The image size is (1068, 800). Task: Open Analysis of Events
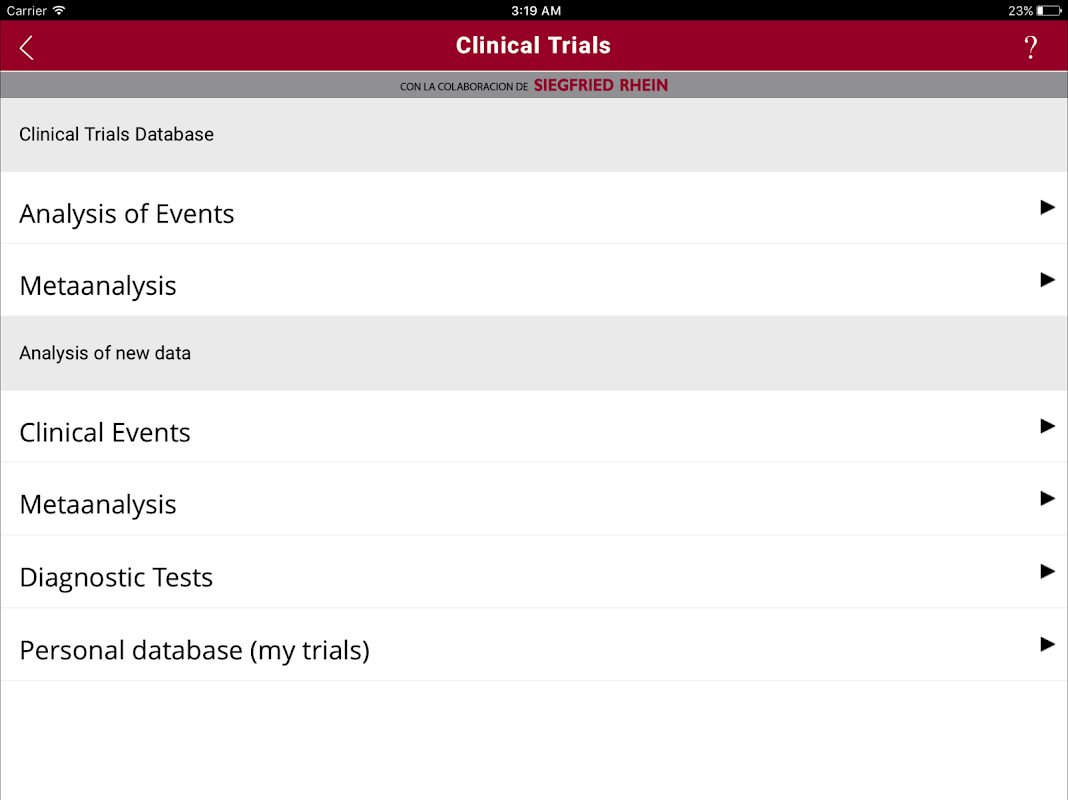tap(127, 214)
